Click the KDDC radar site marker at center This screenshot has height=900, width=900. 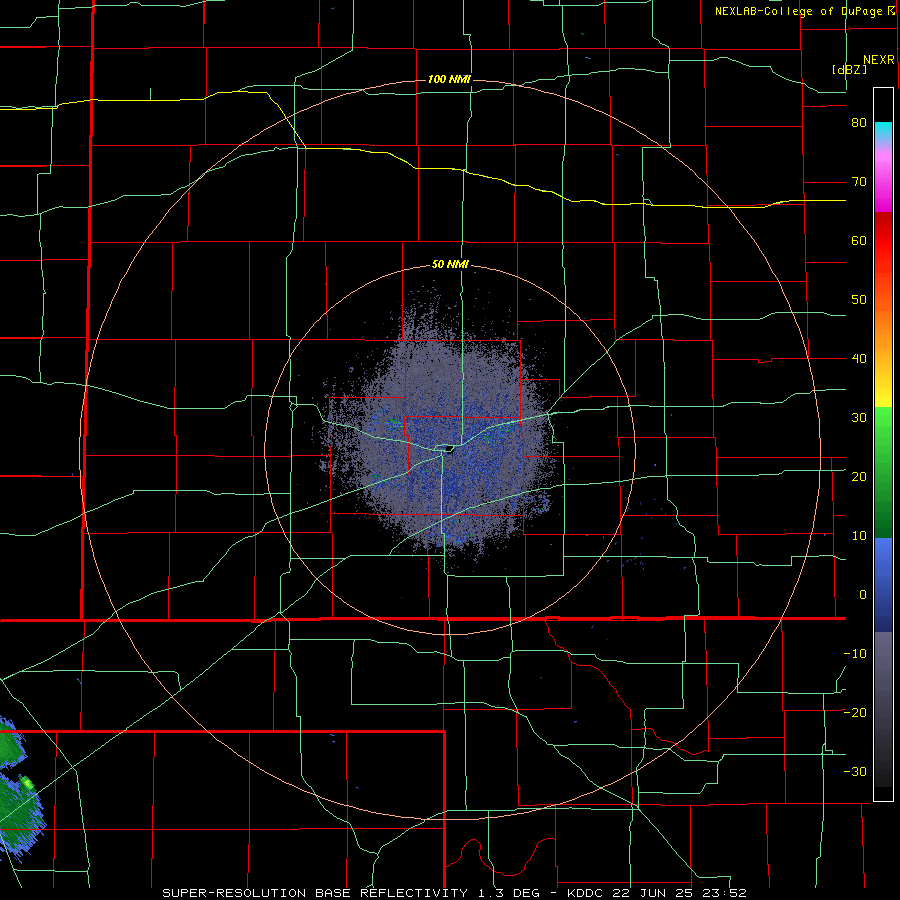pyautogui.click(x=447, y=448)
